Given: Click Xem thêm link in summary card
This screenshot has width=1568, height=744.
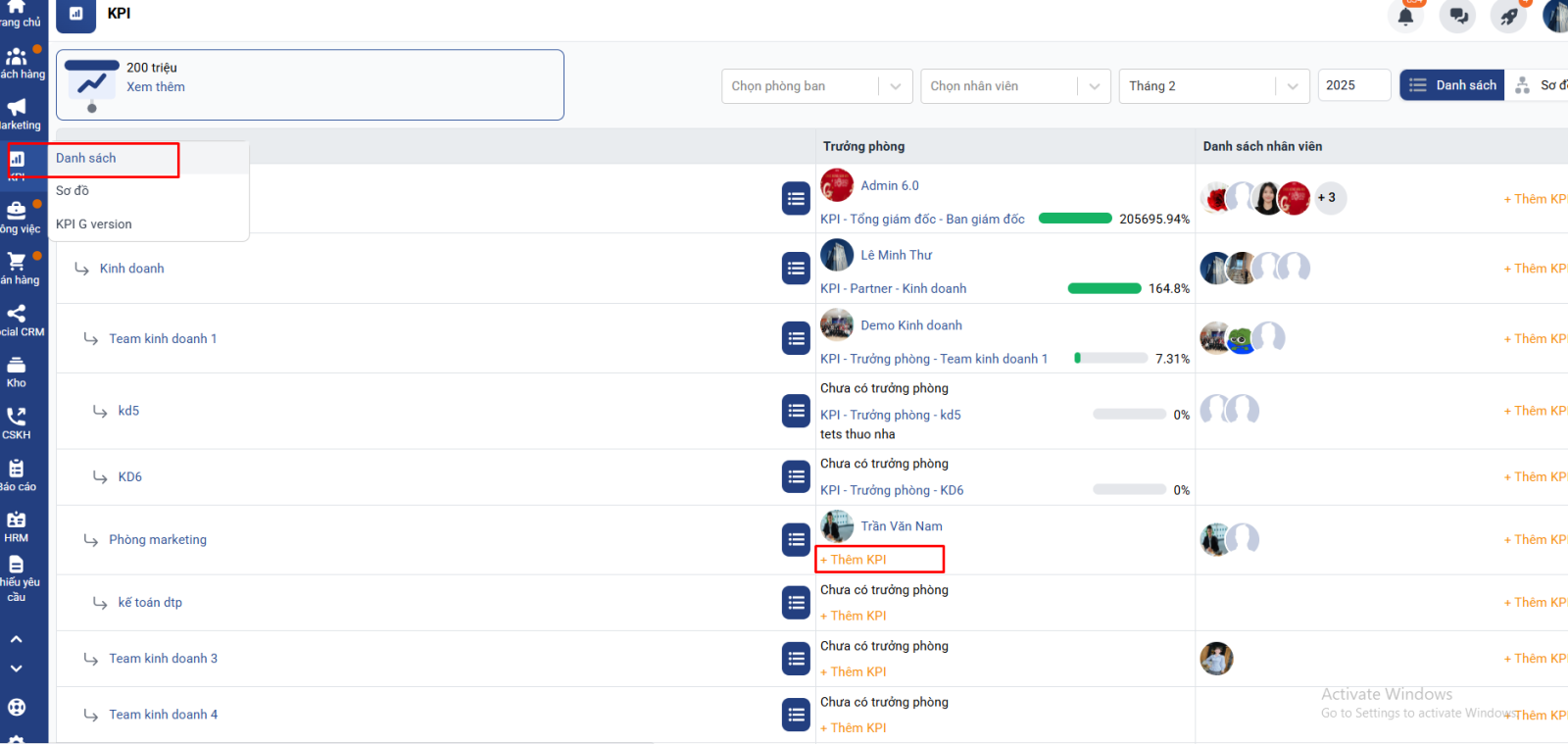Looking at the screenshot, I should [x=156, y=87].
